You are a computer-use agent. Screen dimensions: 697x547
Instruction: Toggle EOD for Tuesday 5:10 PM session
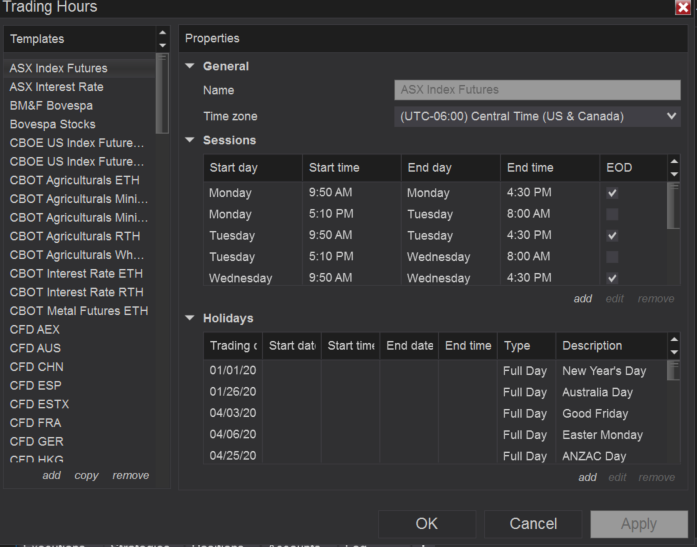pyautogui.click(x=612, y=257)
